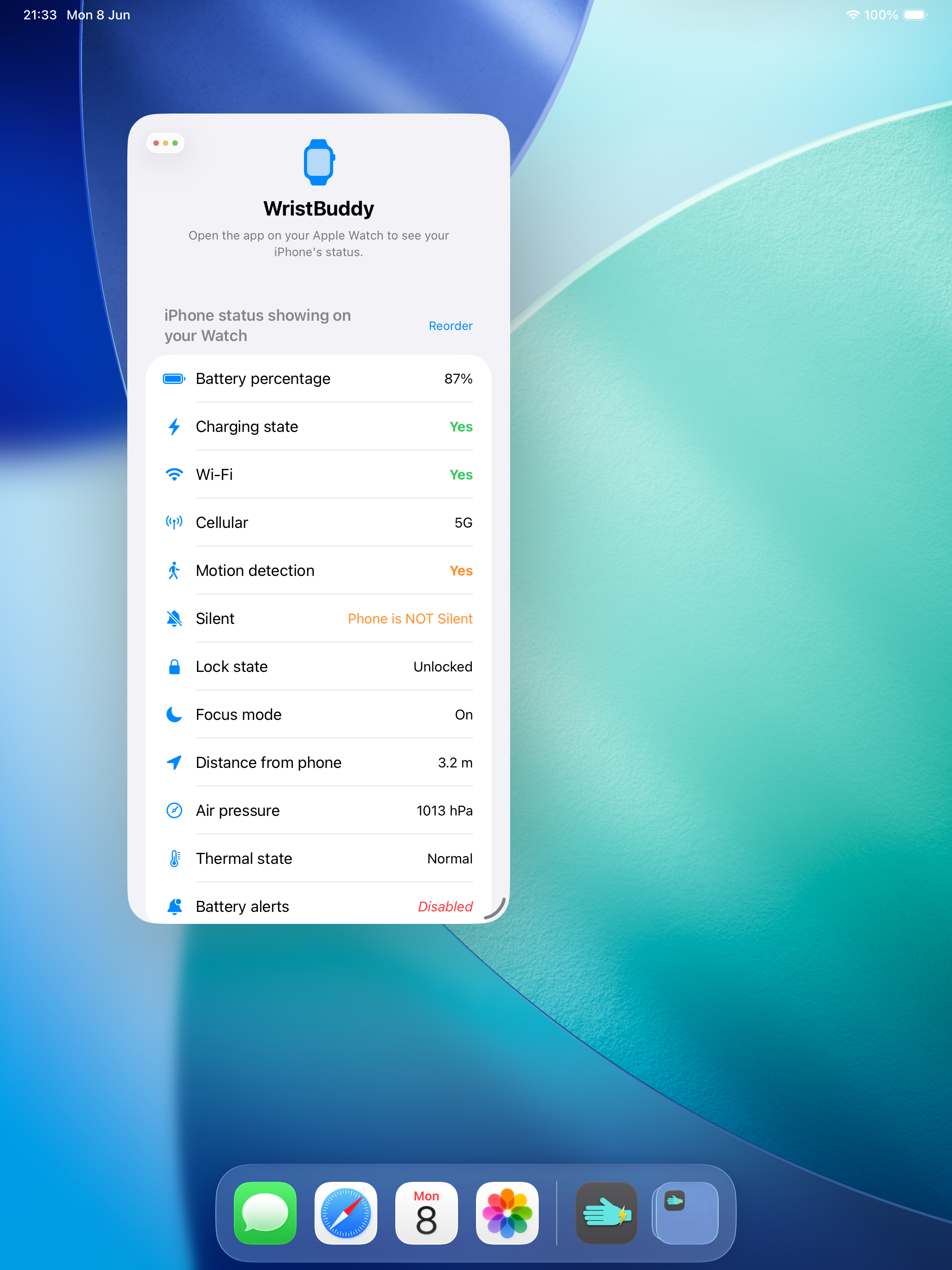The width and height of the screenshot is (952, 1270).
Task: Click the 5G cellular value
Action: tap(464, 522)
